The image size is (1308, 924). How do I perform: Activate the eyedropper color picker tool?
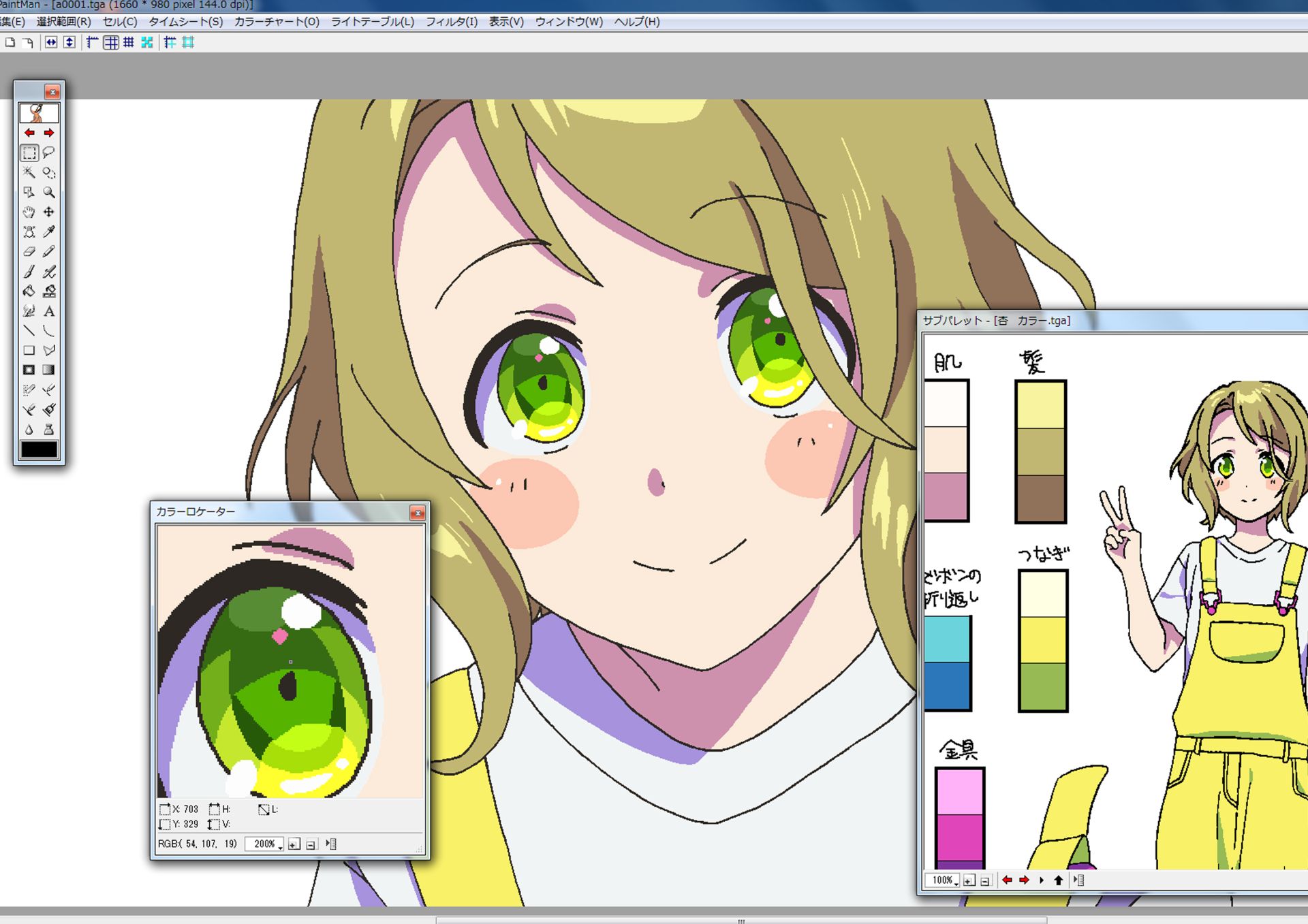[x=49, y=232]
